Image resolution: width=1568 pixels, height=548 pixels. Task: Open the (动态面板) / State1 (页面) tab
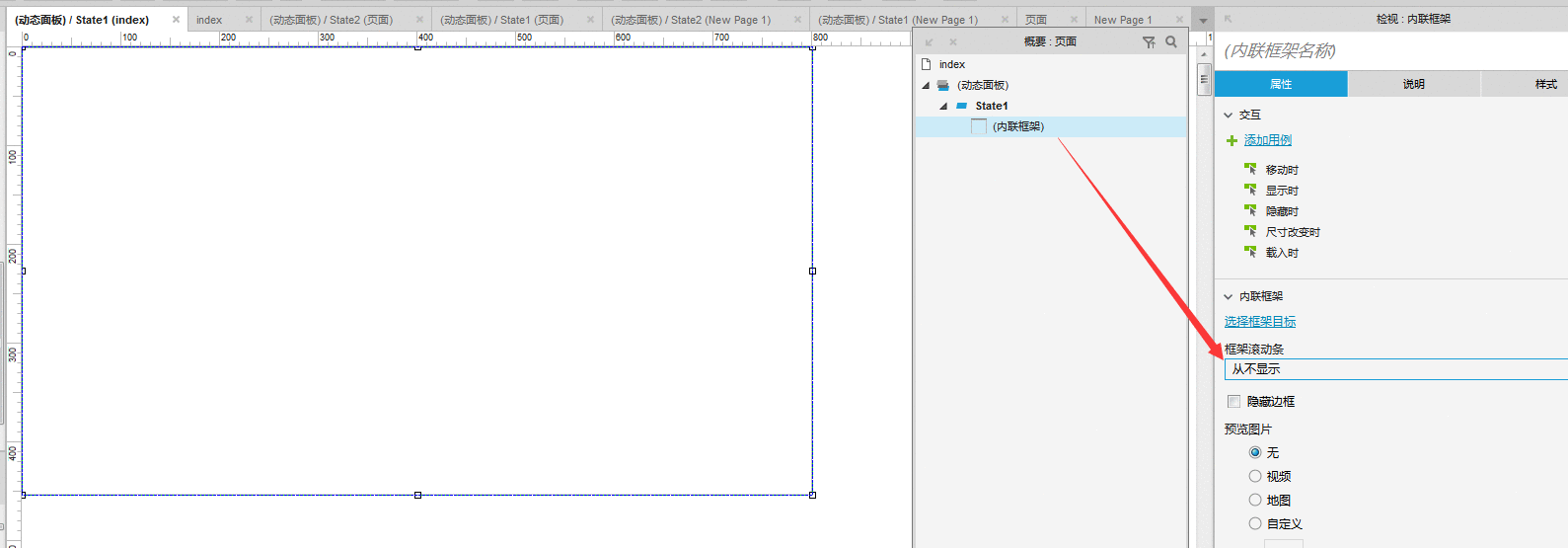click(501, 20)
